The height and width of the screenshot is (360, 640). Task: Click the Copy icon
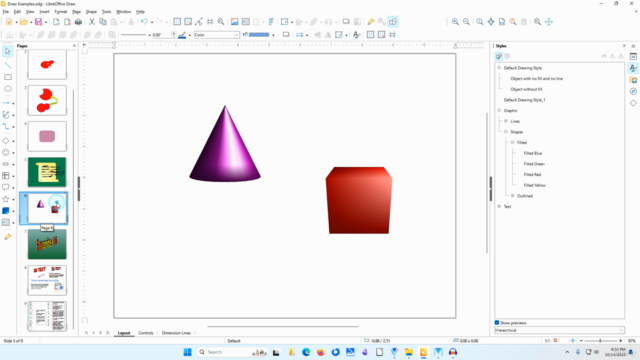(103, 22)
